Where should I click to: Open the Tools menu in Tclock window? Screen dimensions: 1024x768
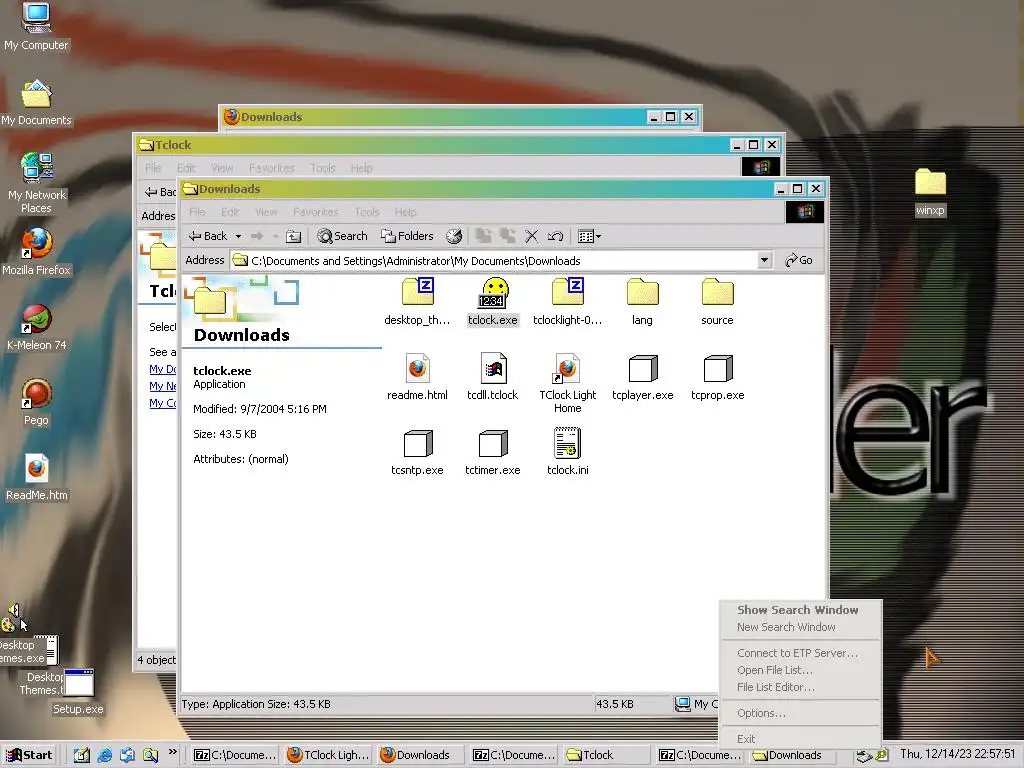[x=323, y=168]
